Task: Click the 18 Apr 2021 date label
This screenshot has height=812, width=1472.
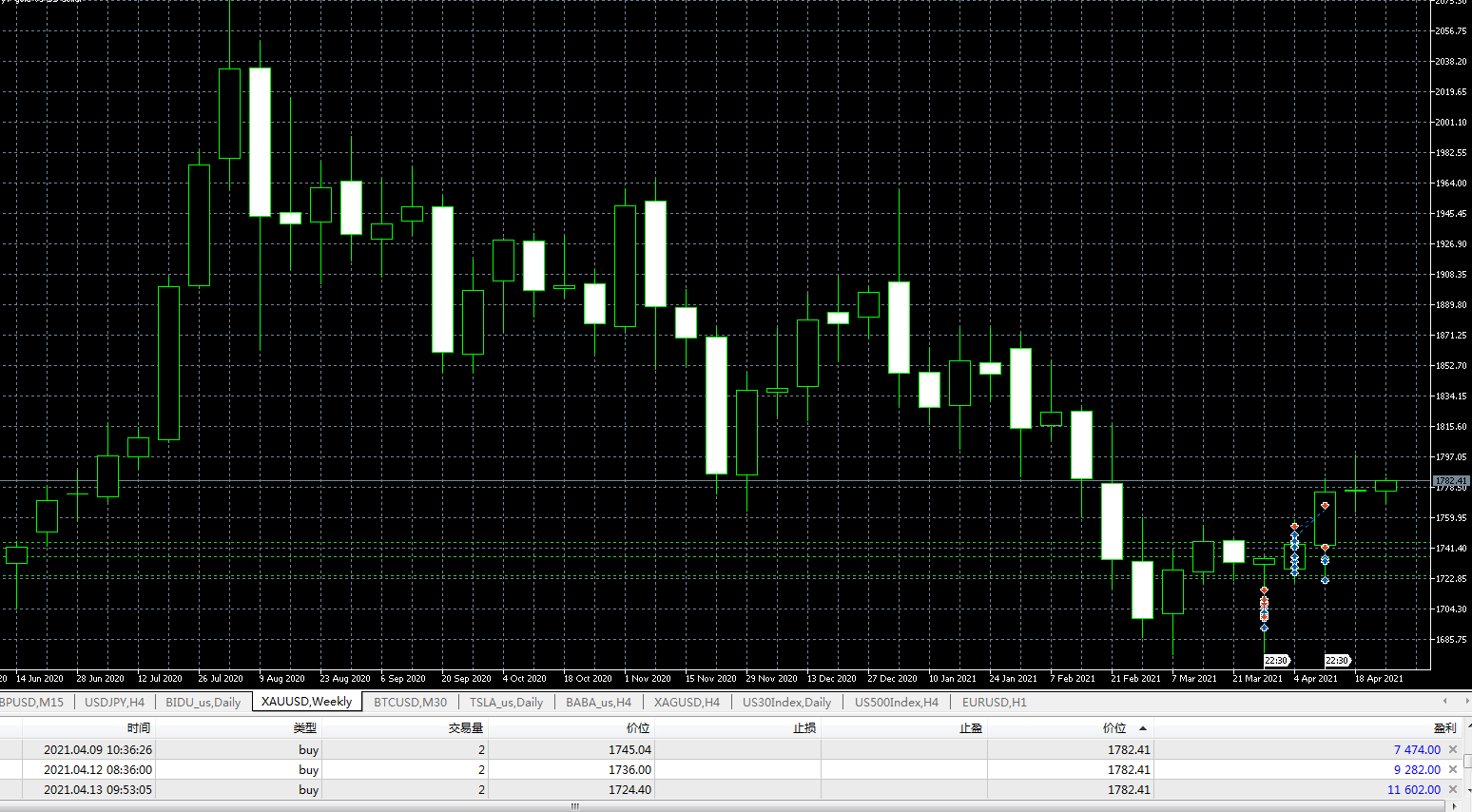Action: click(1378, 679)
